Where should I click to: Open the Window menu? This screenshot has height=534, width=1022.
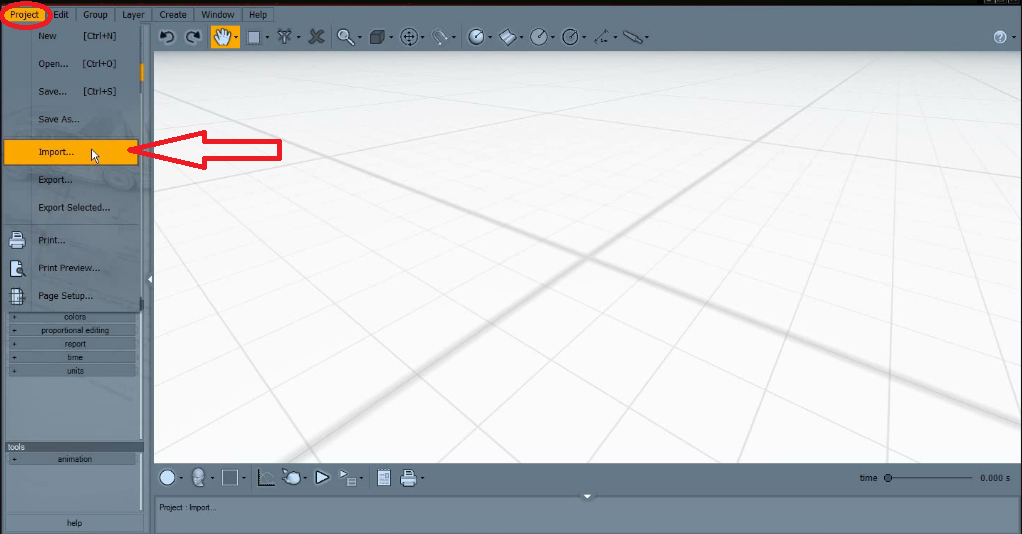pyautogui.click(x=218, y=14)
